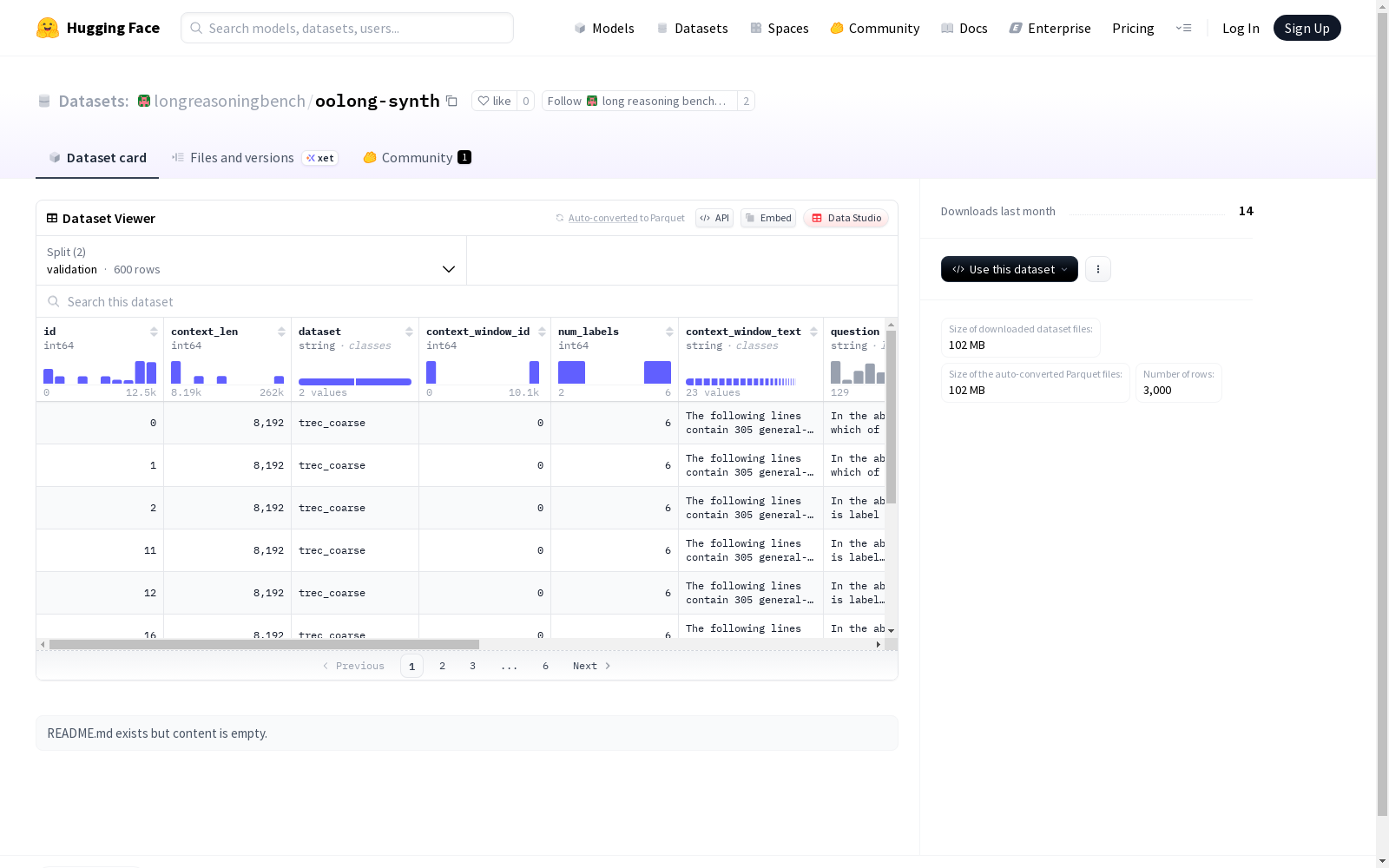Sort by the context_window_id column
The height and width of the screenshot is (868, 1389).
coord(542,332)
